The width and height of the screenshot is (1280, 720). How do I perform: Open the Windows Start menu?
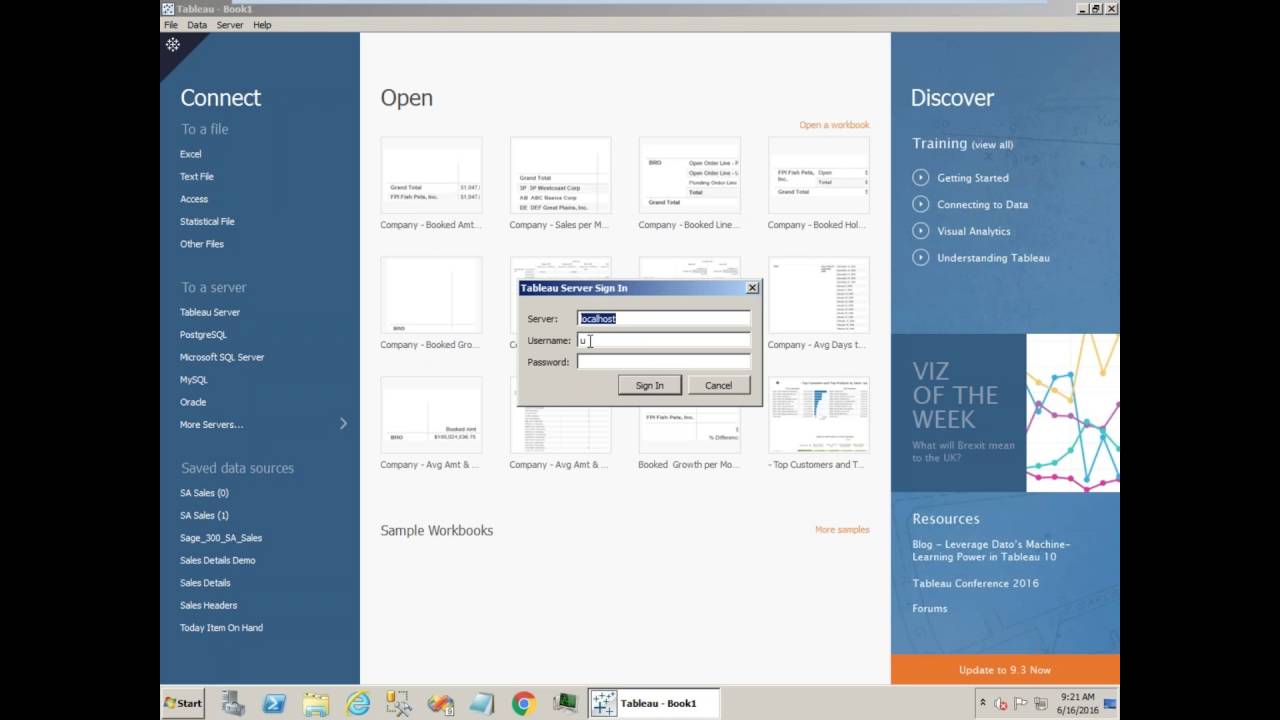click(x=184, y=703)
